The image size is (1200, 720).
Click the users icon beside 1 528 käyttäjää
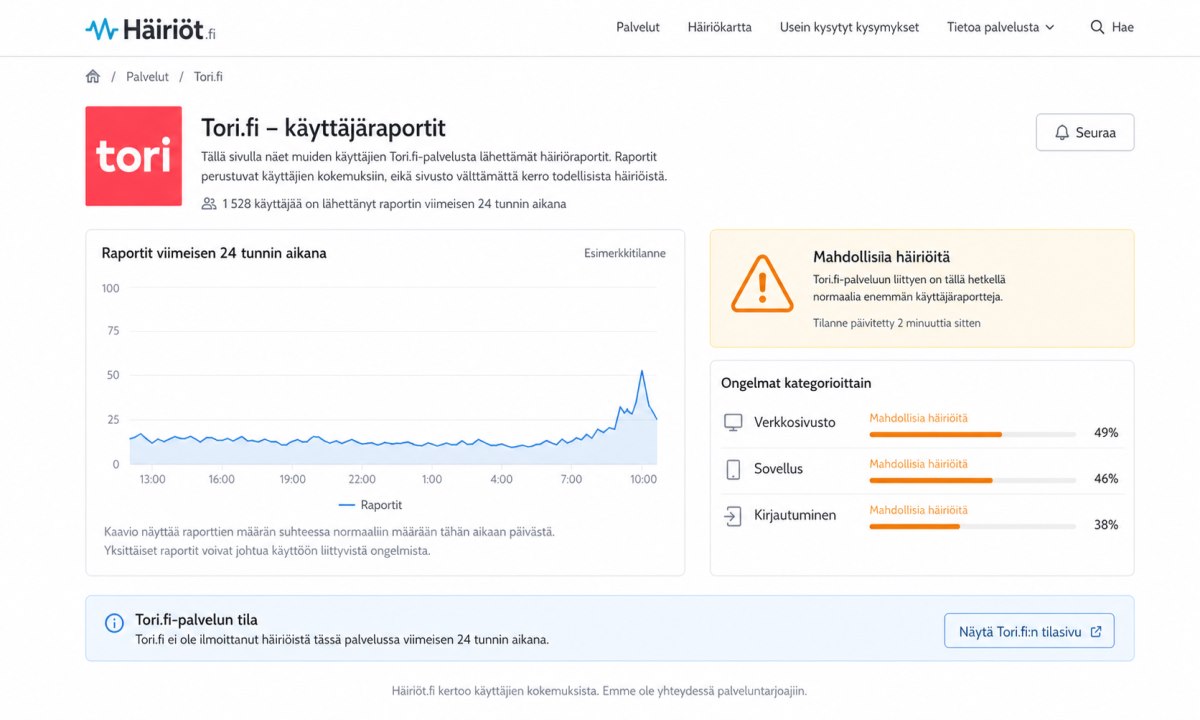[209, 204]
